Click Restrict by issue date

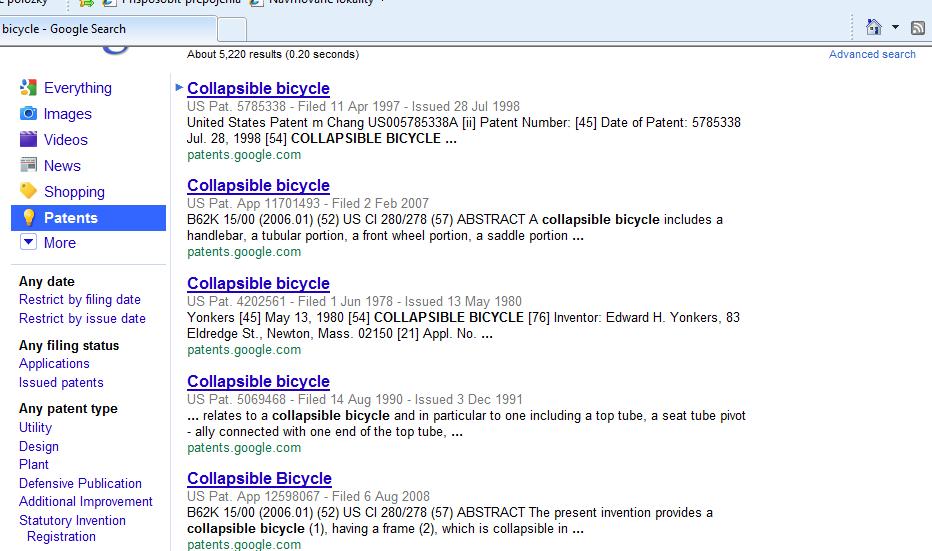[82, 319]
